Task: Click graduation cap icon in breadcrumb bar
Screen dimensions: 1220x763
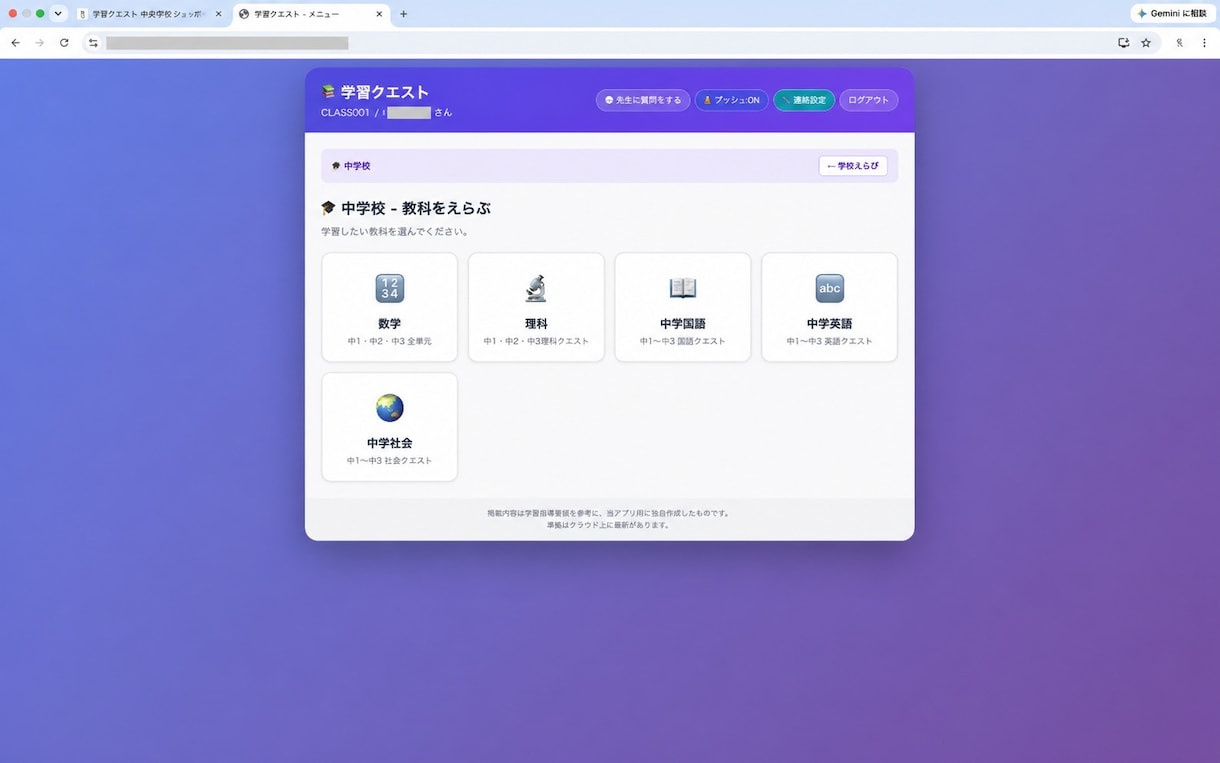Action: 336,166
